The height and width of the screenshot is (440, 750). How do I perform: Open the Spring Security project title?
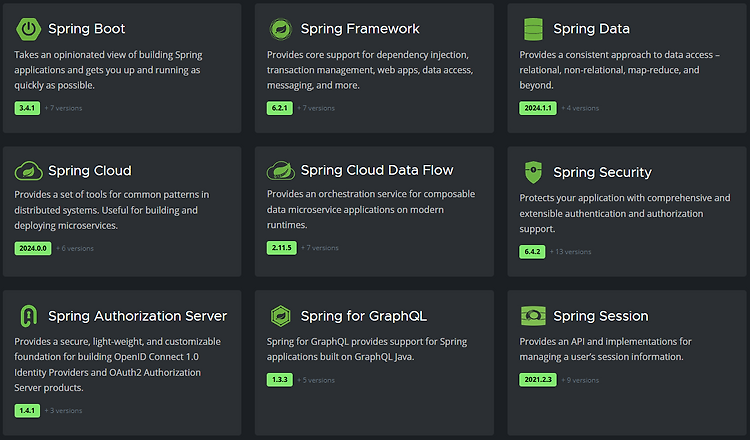coord(602,172)
